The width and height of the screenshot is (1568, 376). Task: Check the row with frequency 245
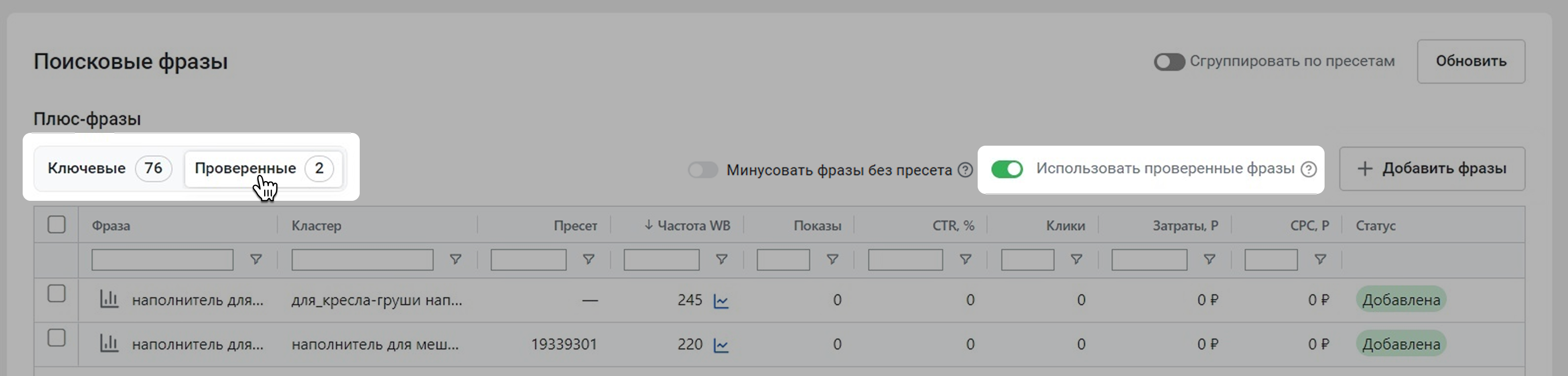[57, 294]
